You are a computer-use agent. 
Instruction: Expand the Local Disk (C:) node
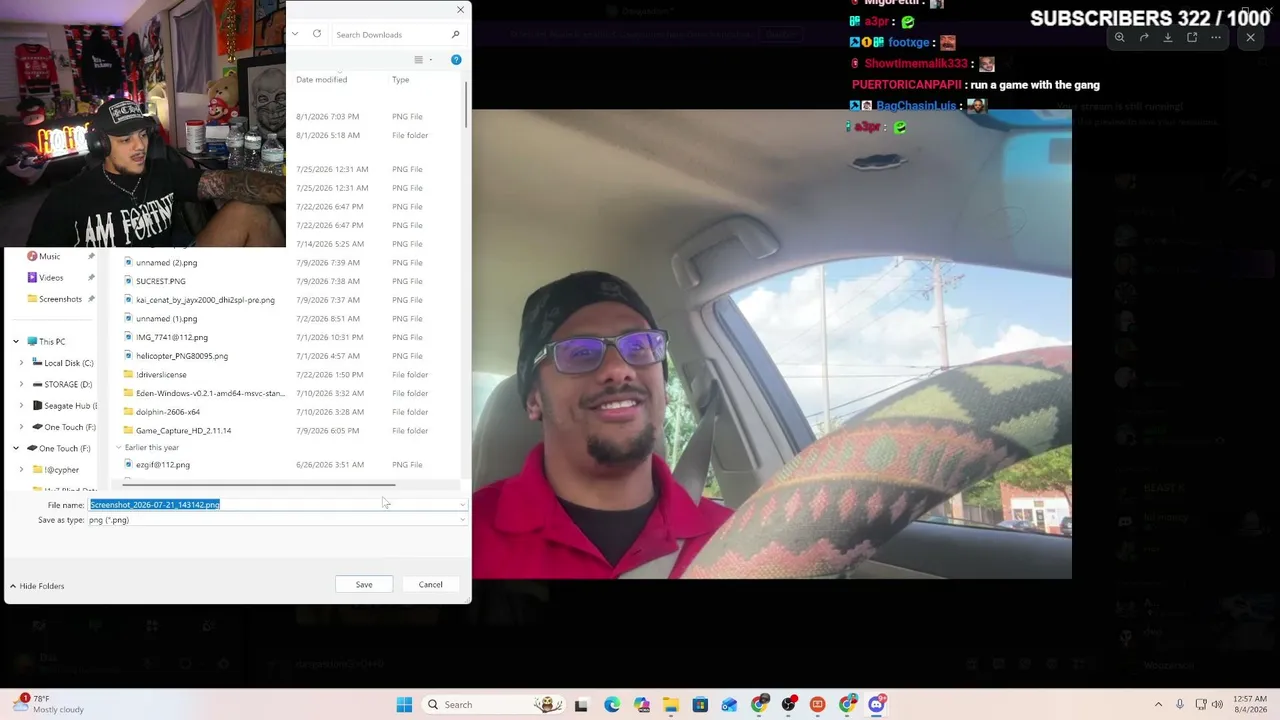tap(21, 363)
